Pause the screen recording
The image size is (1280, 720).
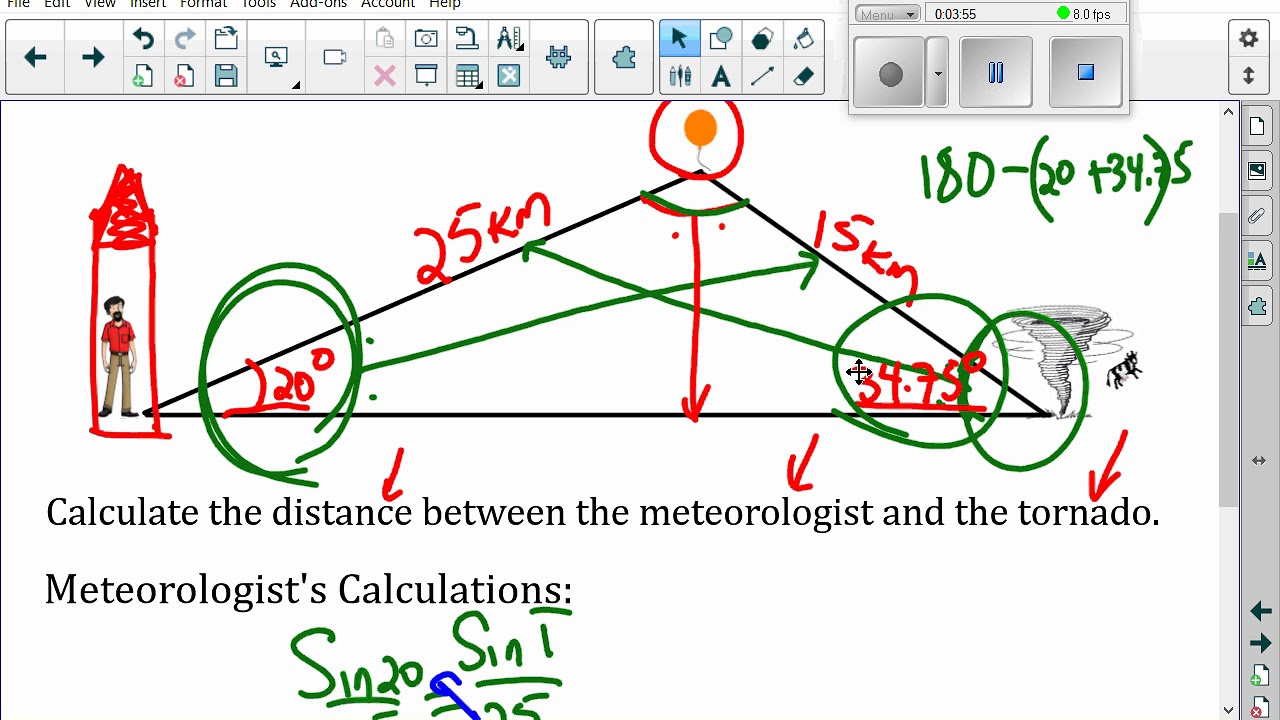995,72
